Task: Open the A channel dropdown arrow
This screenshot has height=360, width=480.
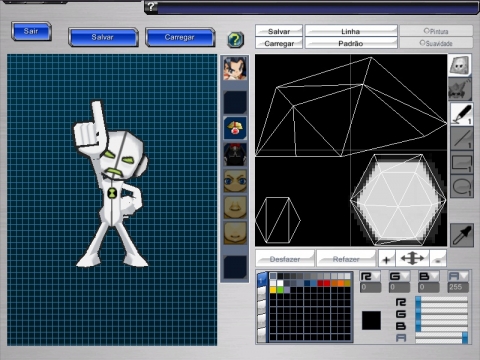Action: 464,275
